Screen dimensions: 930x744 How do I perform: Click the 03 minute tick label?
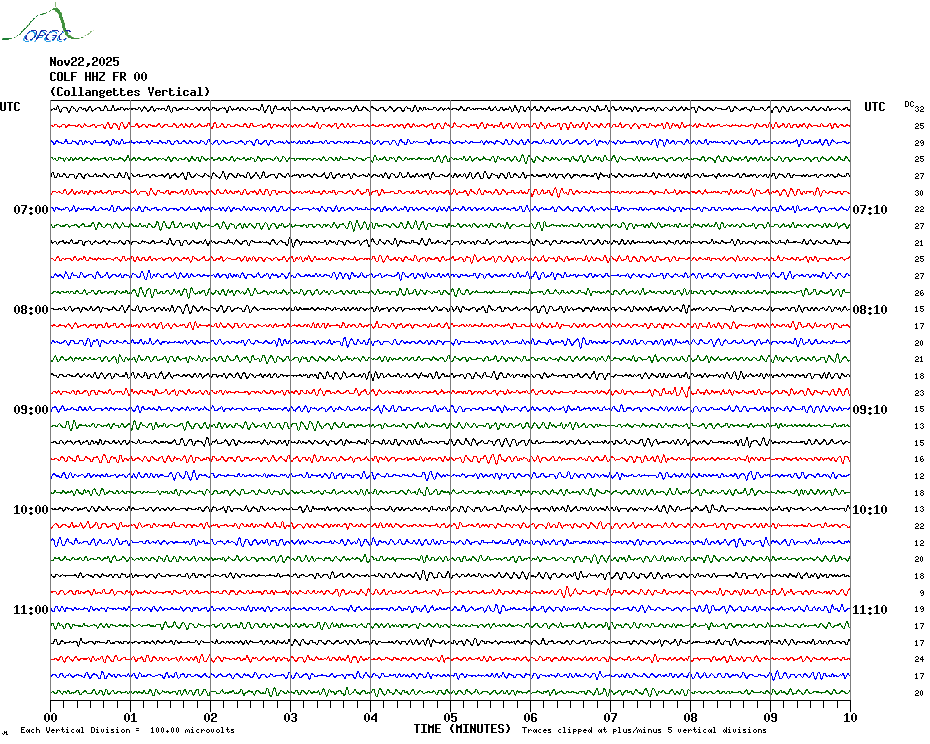coord(291,717)
